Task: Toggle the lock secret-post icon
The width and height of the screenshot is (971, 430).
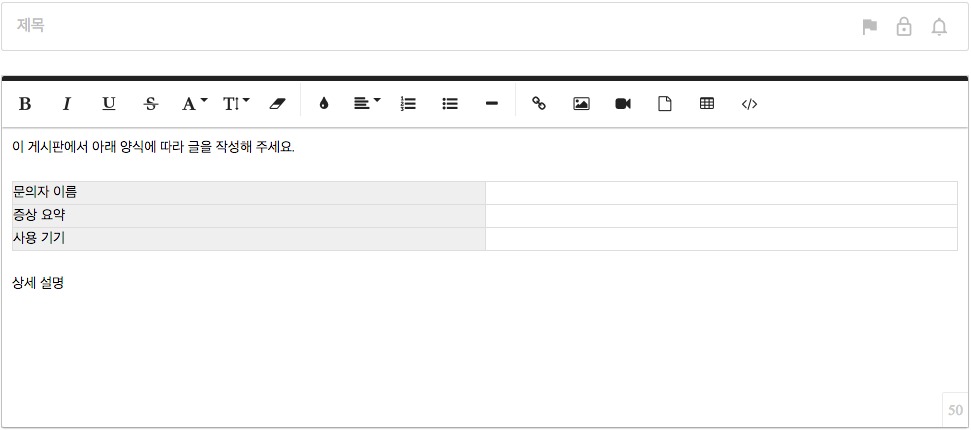Action: click(x=904, y=27)
